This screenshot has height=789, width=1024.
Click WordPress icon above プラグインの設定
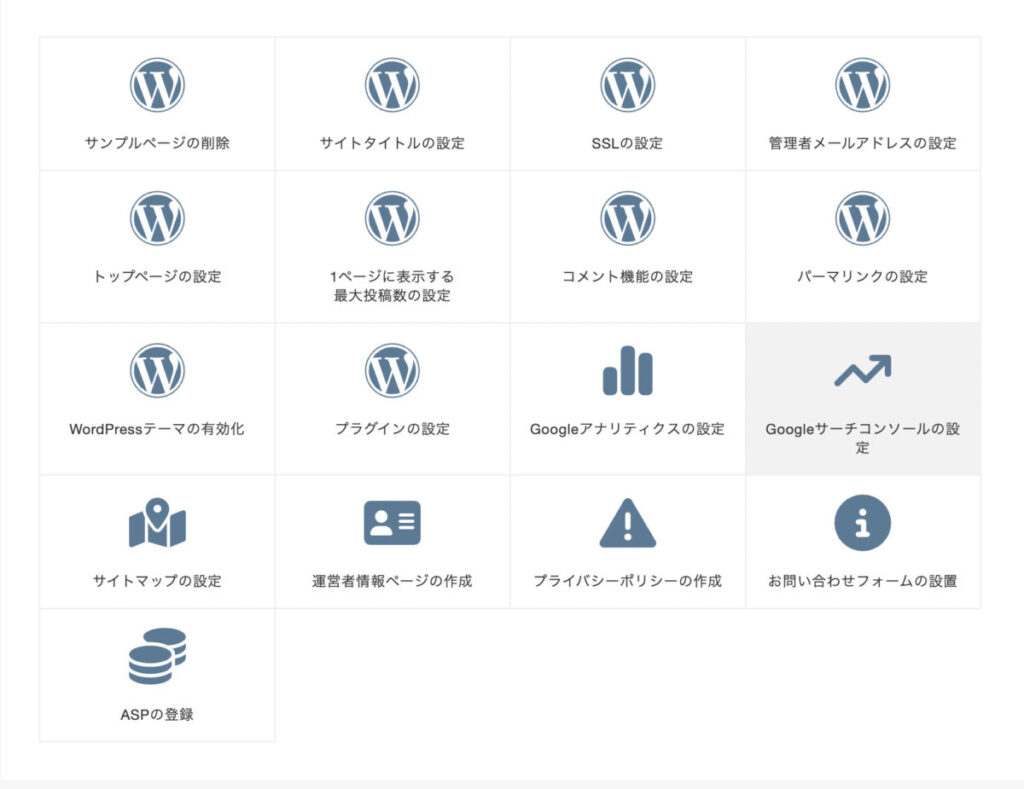point(392,370)
